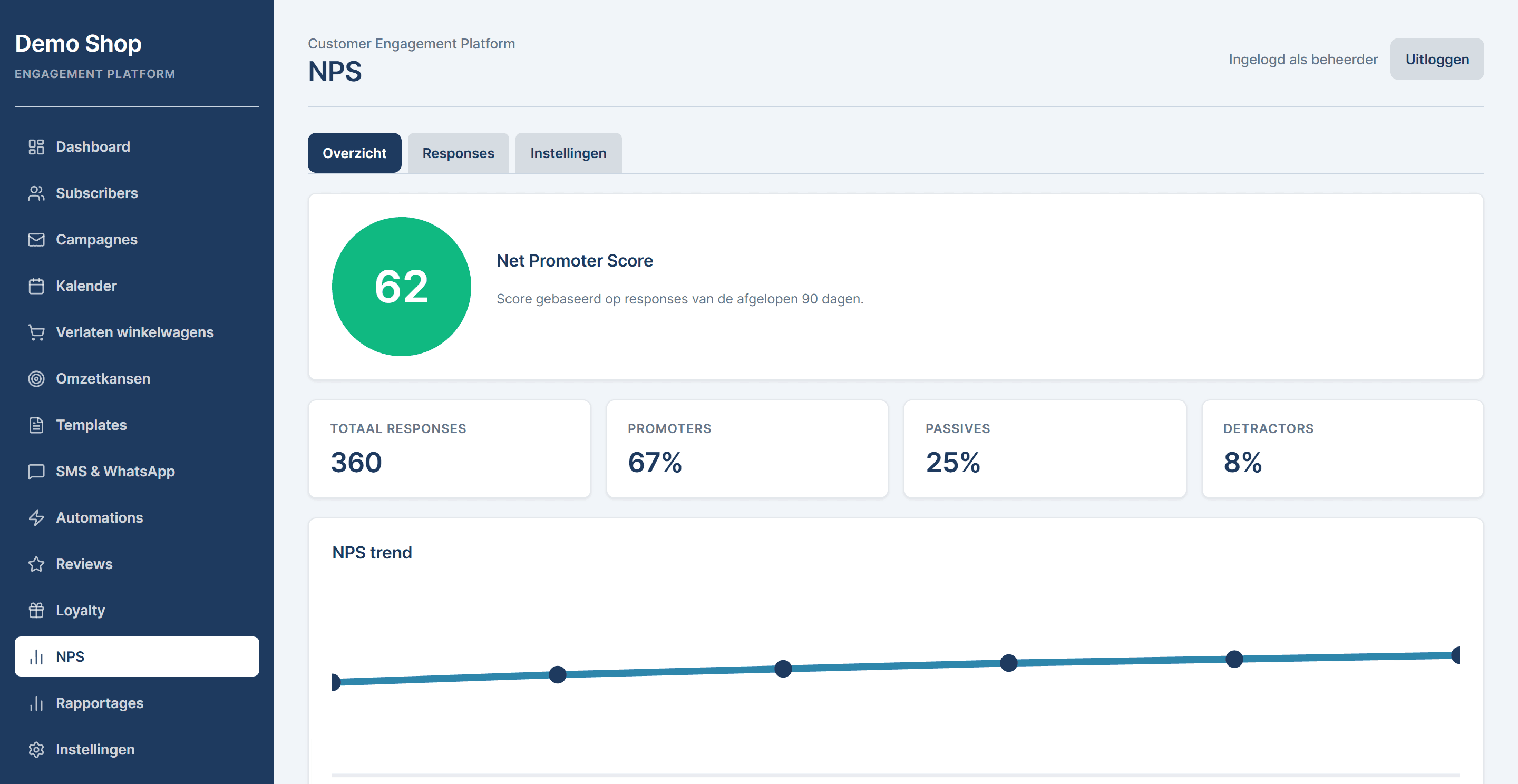Image resolution: width=1518 pixels, height=784 pixels.
Task: Click the Passives 25% card
Action: tap(1045, 449)
